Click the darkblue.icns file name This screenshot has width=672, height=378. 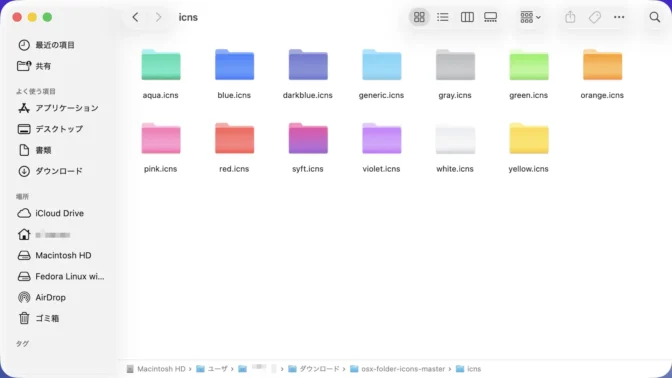click(308, 95)
